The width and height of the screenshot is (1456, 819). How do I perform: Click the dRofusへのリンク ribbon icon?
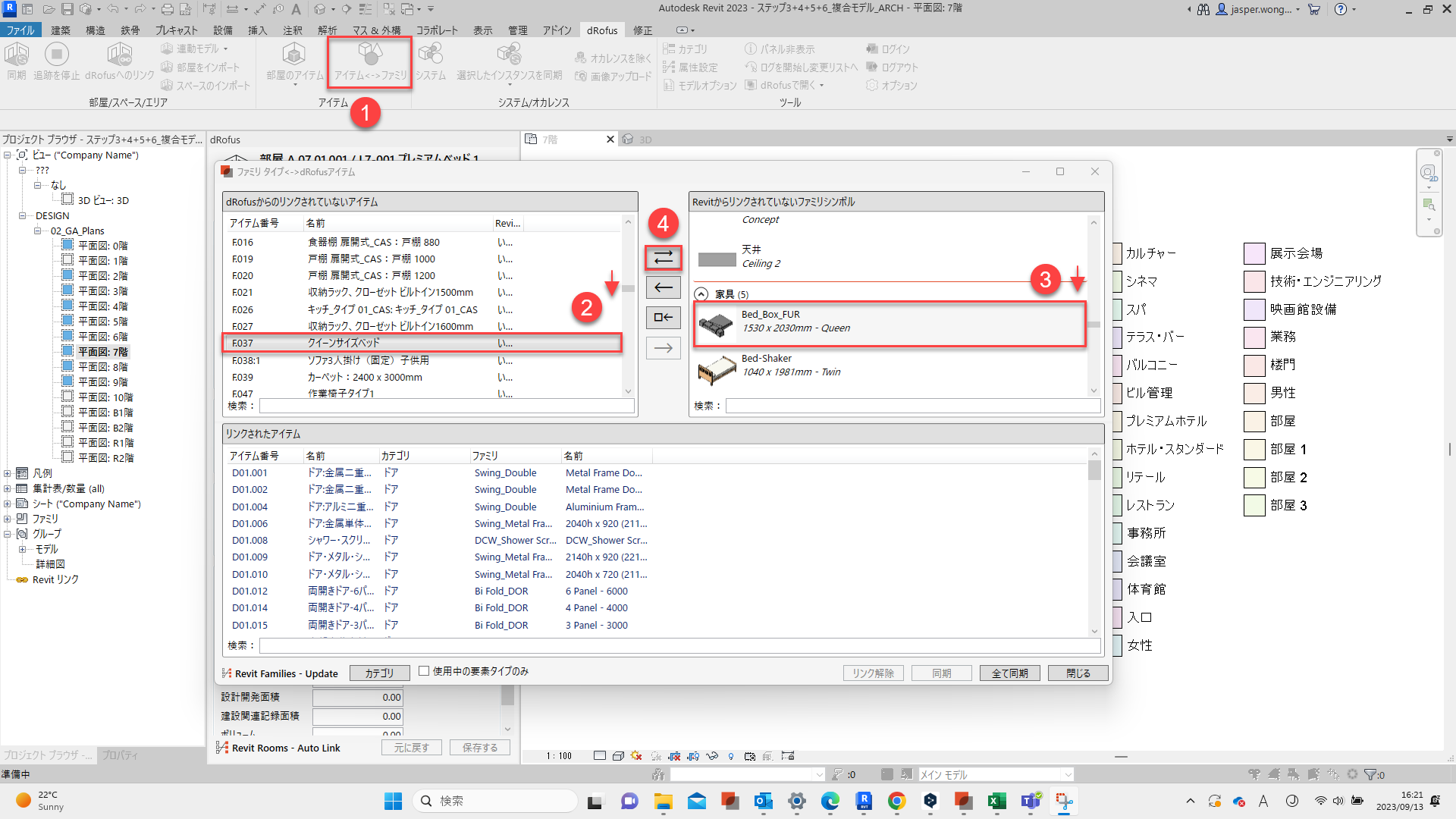119,55
